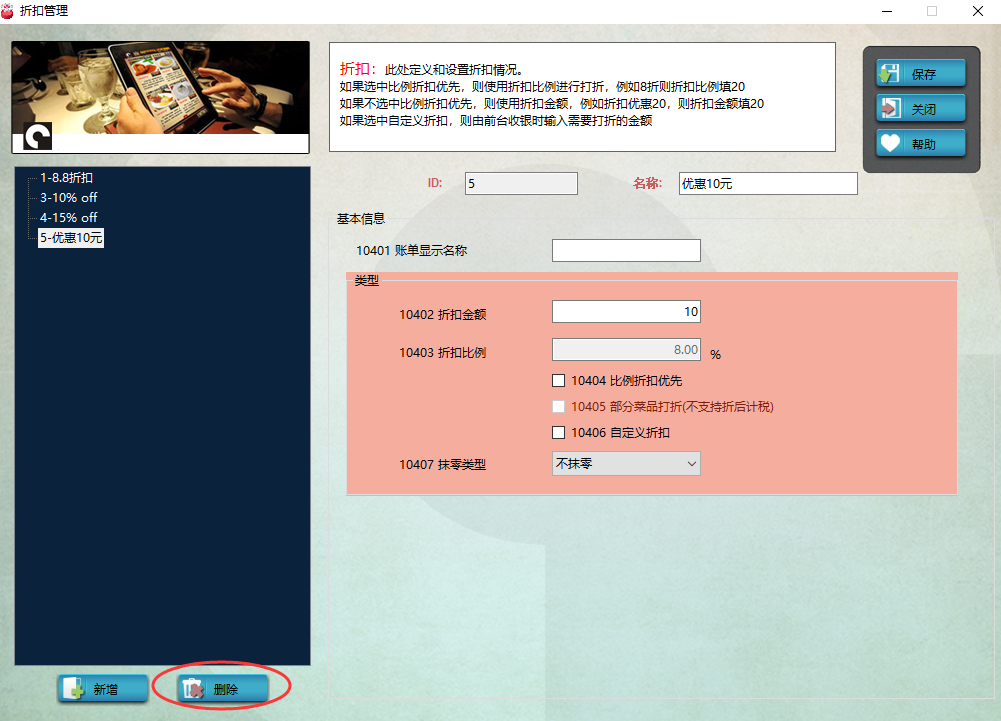This screenshot has width=1001, height=721.
Task: Click the 折扣管理 app icon in title bar
Action: point(7,11)
